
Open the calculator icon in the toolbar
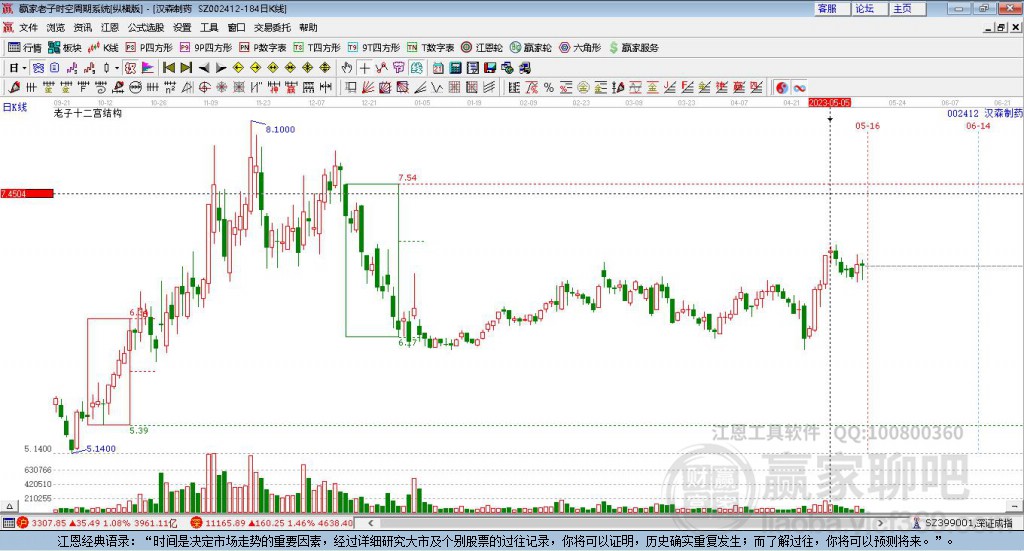click(456, 68)
